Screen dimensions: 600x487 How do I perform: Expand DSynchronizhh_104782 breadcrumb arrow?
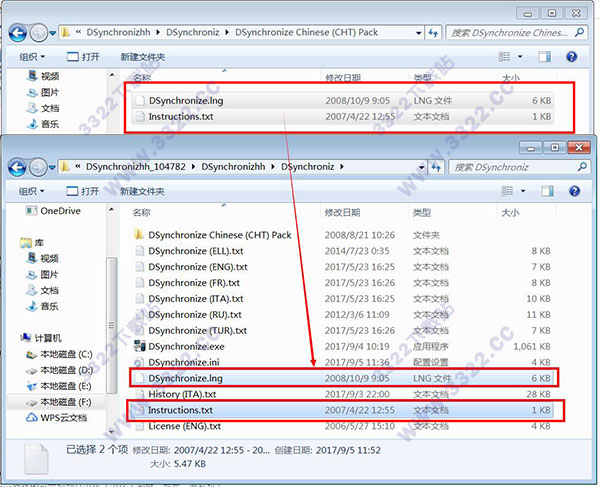click(x=193, y=167)
